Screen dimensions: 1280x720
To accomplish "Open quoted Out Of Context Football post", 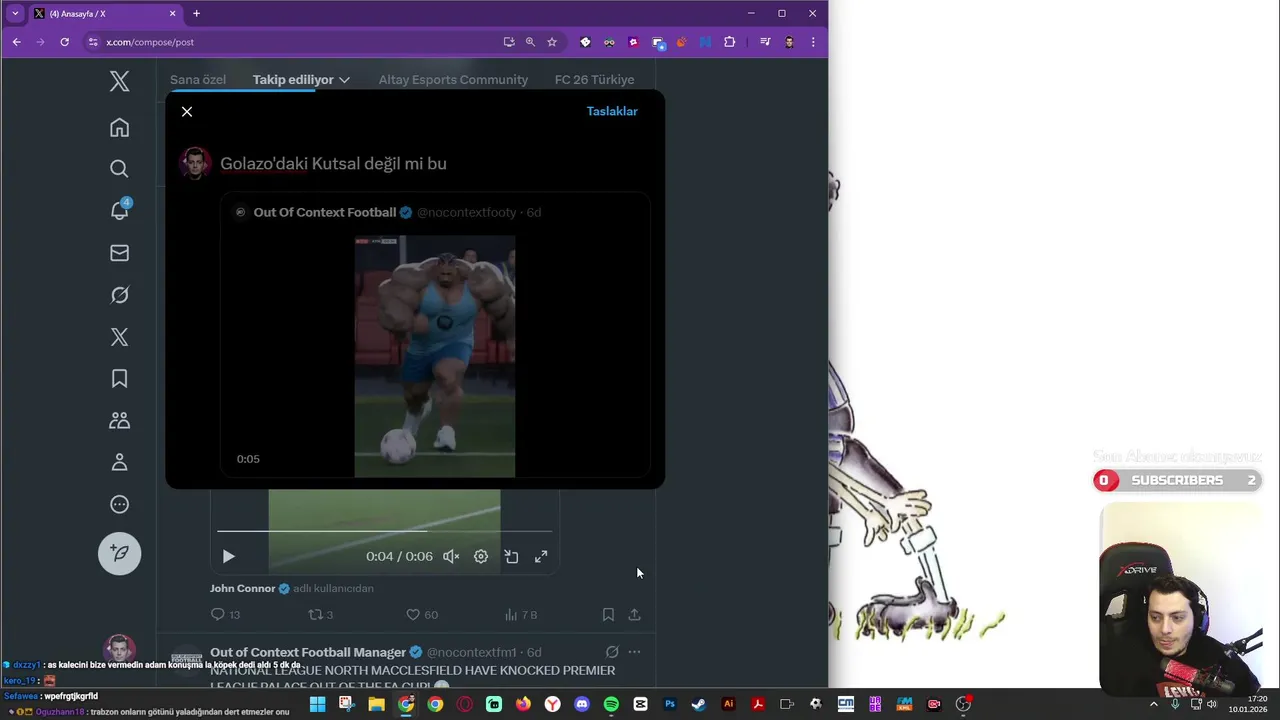I will [435, 337].
